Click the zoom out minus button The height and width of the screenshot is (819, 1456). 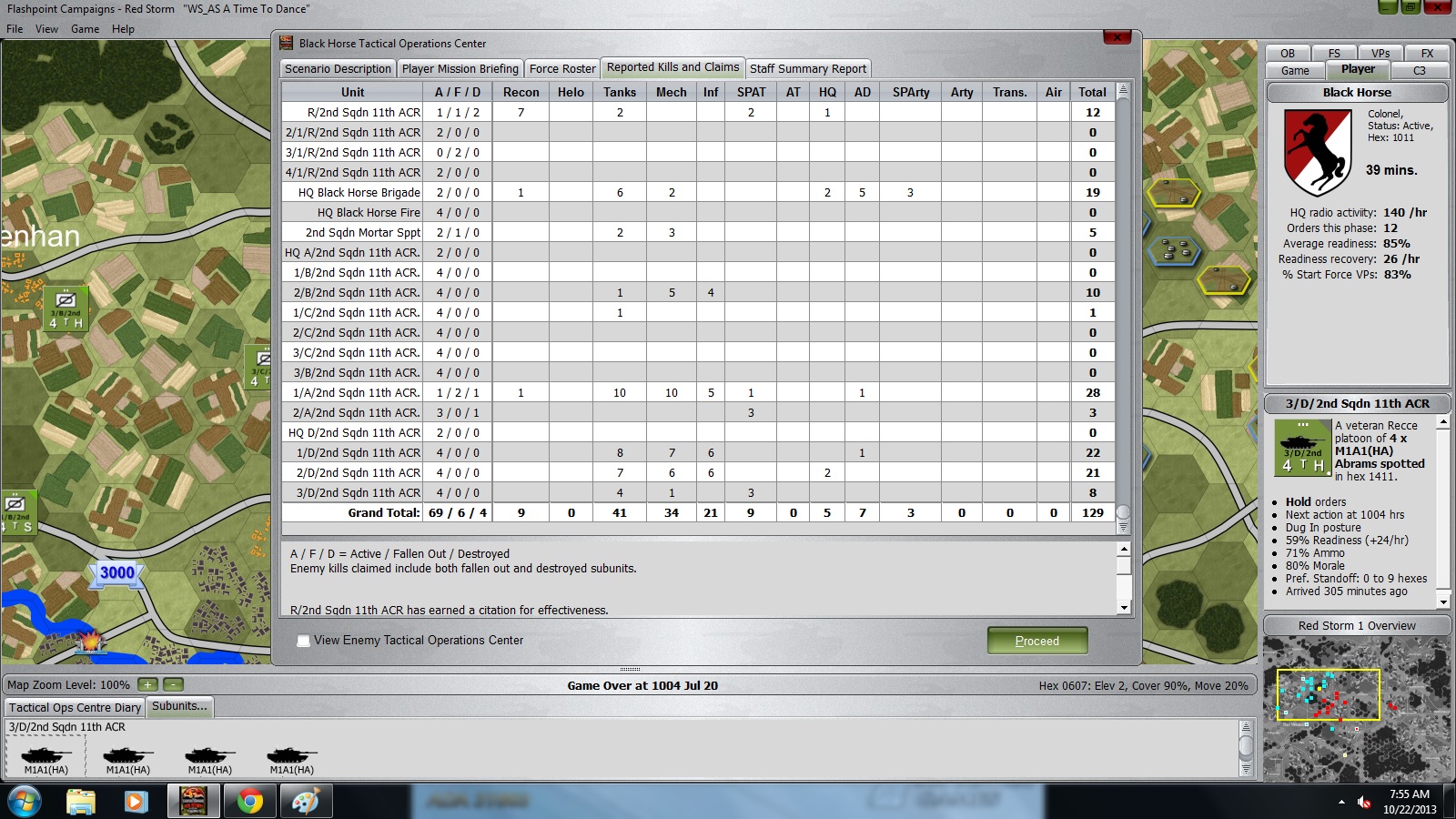[173, 684]
